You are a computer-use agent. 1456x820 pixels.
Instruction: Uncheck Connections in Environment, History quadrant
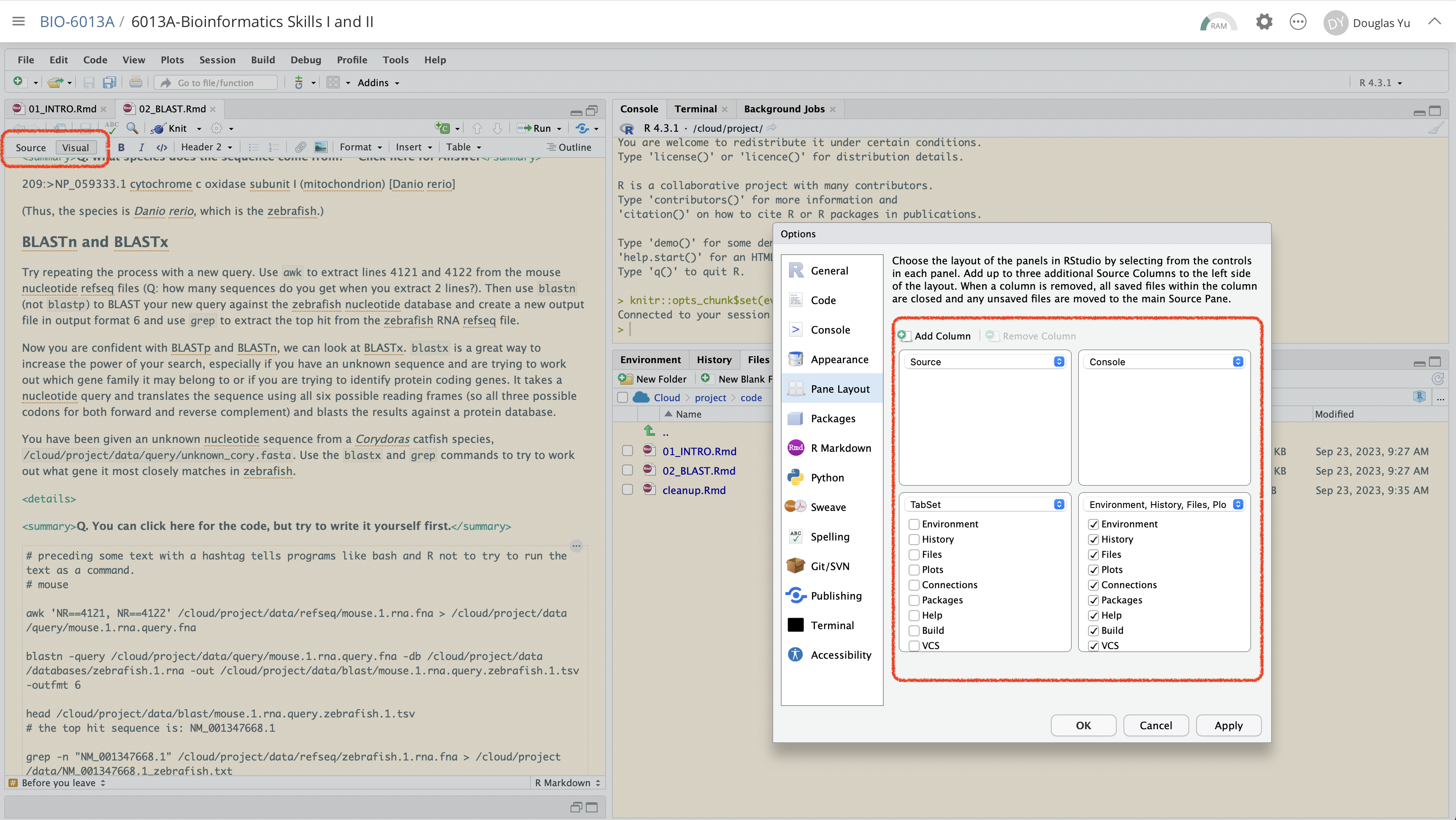tap(1094, 585)
